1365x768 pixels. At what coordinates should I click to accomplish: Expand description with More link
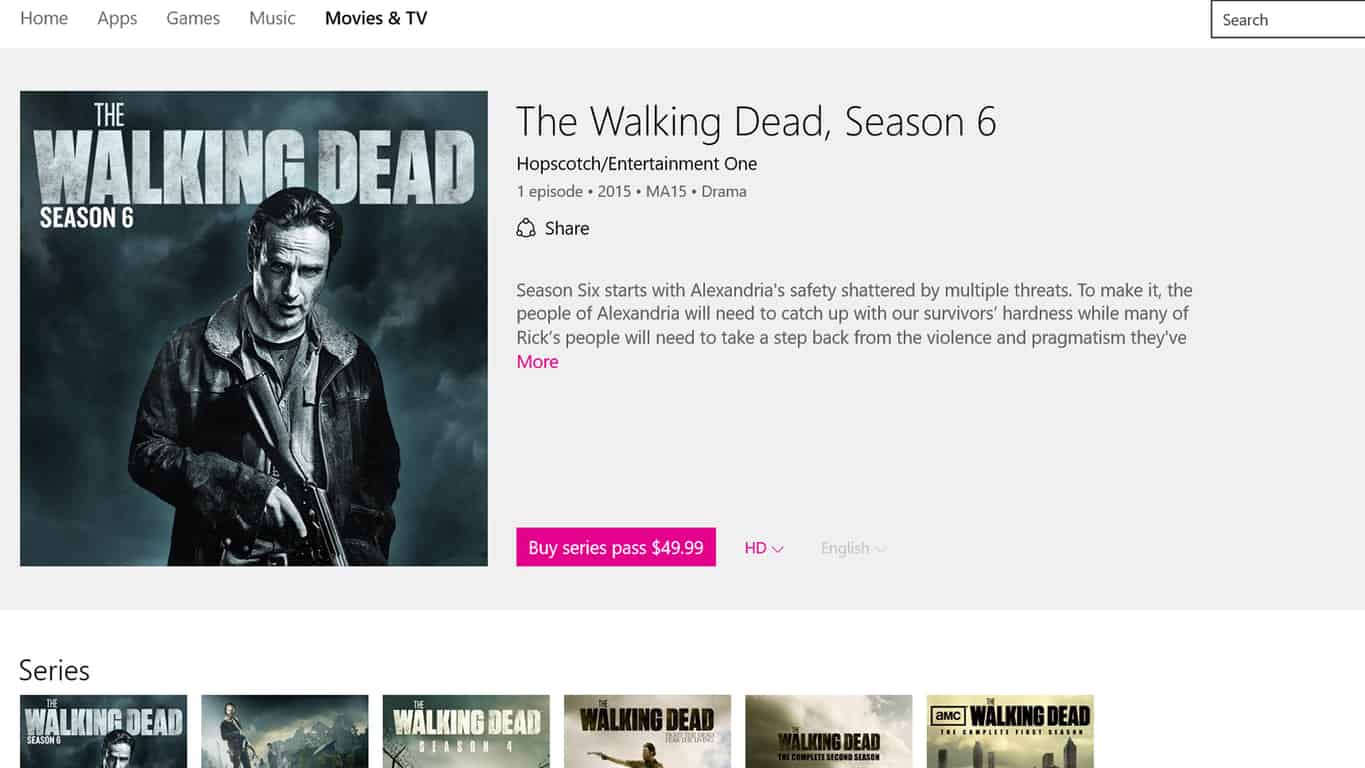(537, 362)
